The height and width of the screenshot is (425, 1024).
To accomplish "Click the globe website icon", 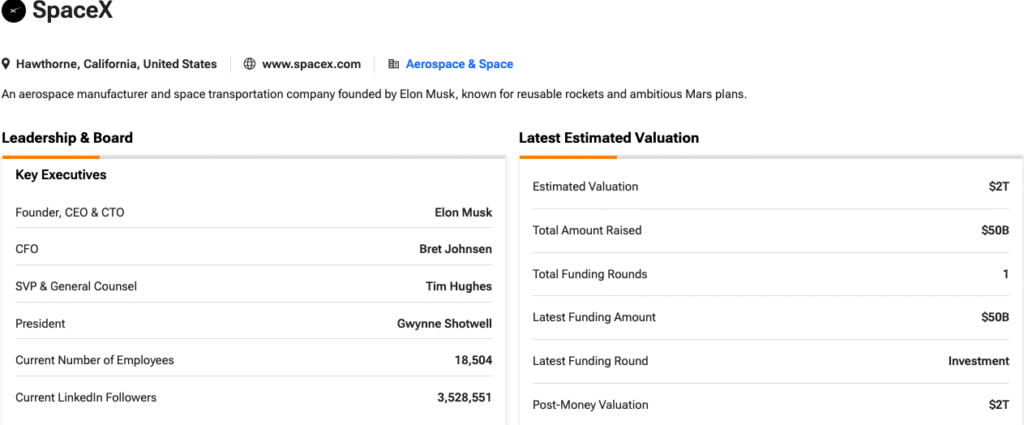I will point(250,64).
